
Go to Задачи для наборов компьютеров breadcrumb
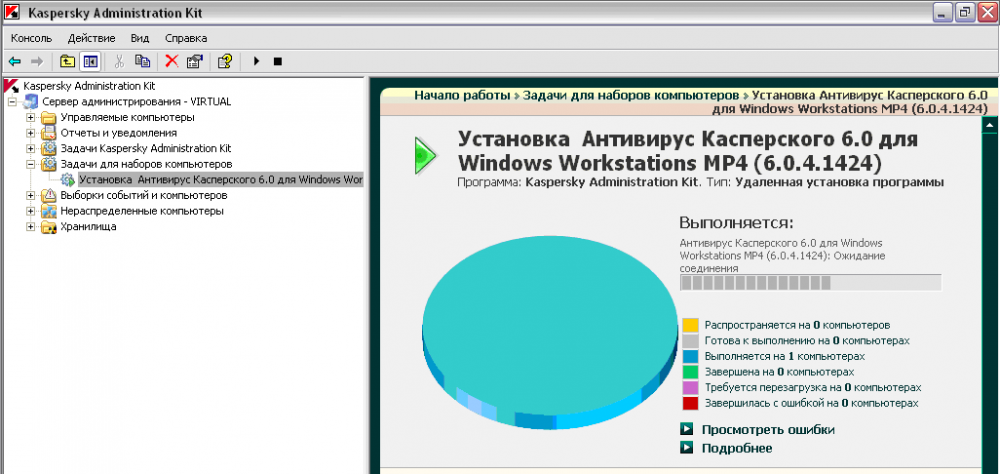631,96
